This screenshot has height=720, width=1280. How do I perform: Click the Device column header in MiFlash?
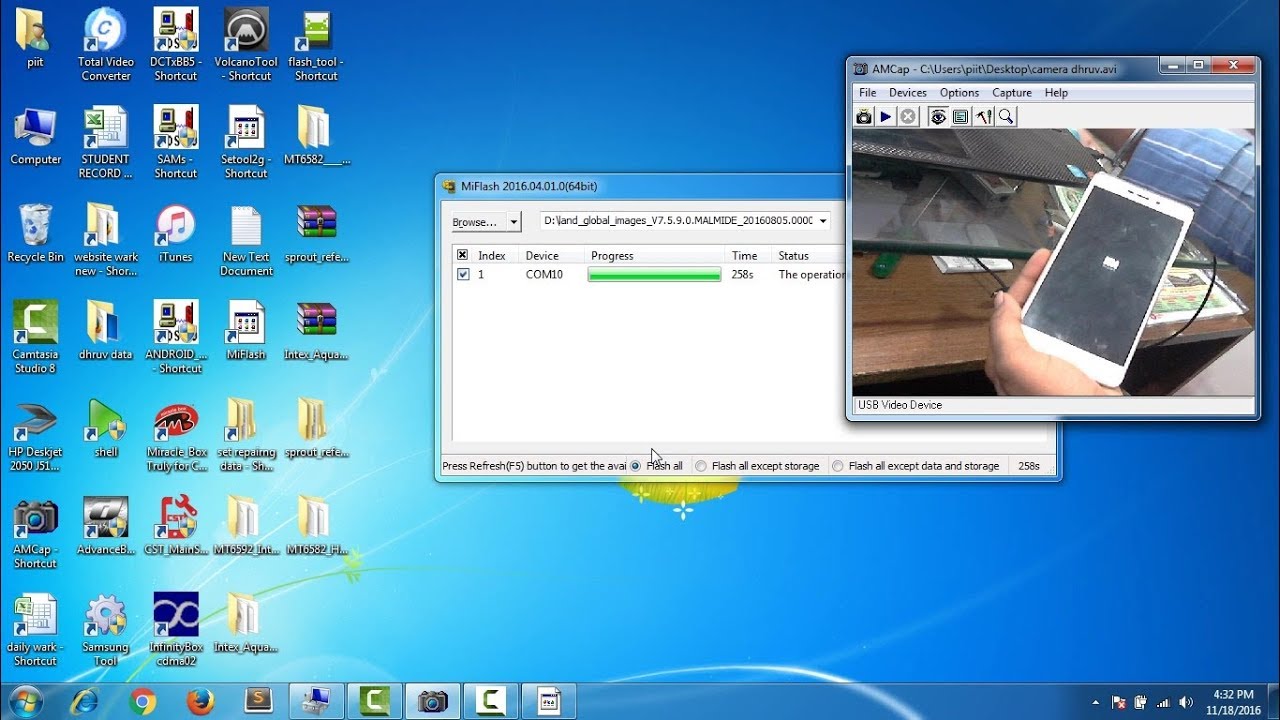coord(552,255)
